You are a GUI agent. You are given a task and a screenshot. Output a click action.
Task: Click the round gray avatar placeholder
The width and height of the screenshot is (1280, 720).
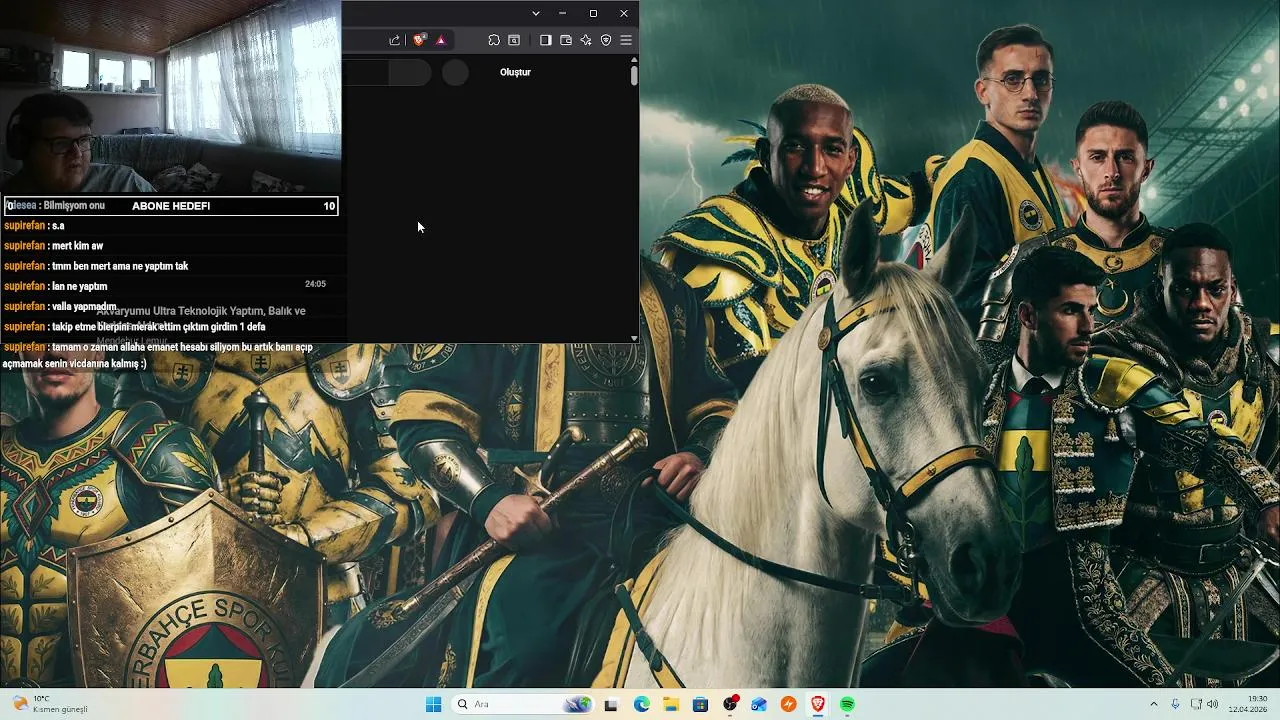(455, 72)
